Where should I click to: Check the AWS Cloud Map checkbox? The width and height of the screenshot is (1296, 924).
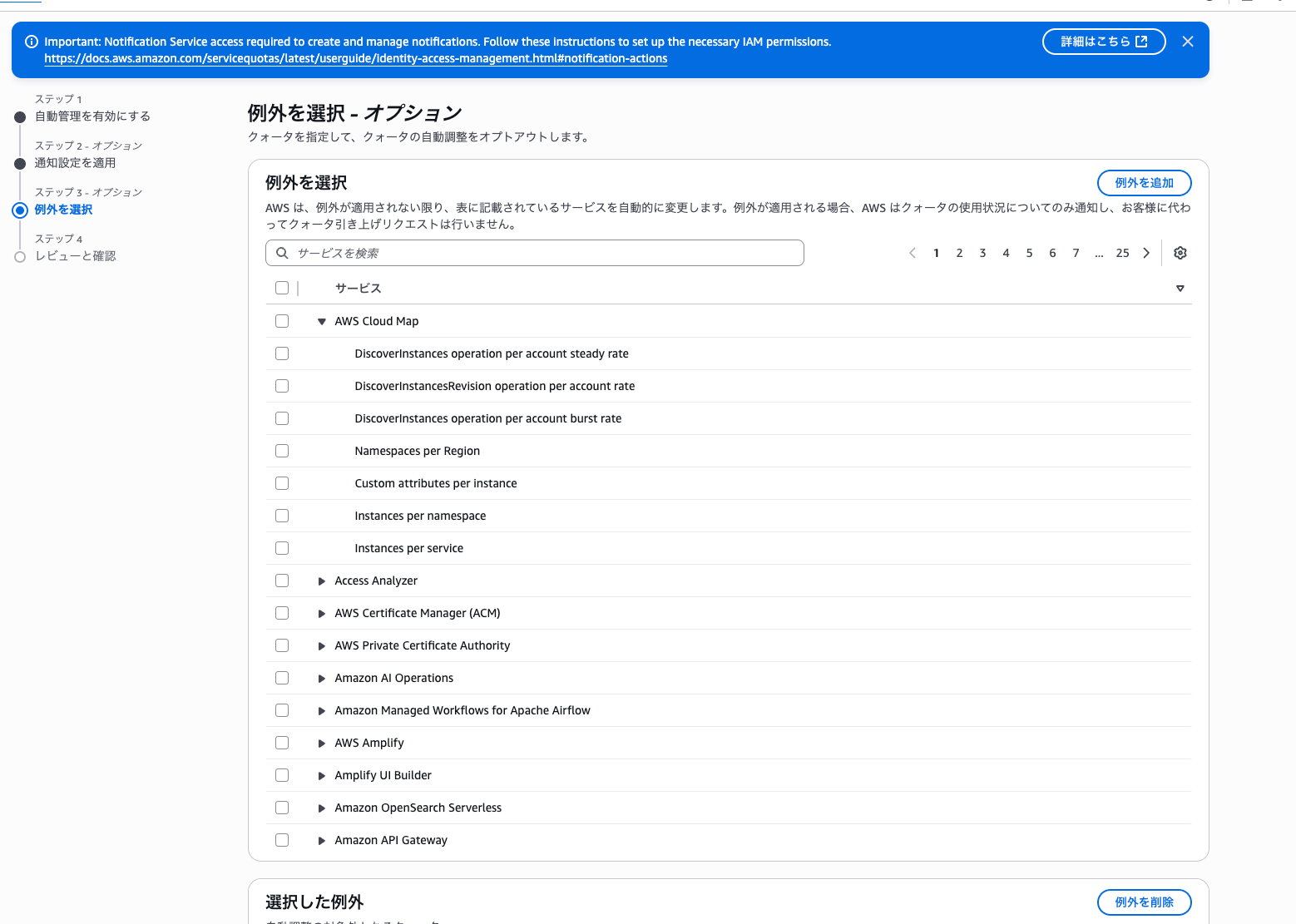point(282,321)
